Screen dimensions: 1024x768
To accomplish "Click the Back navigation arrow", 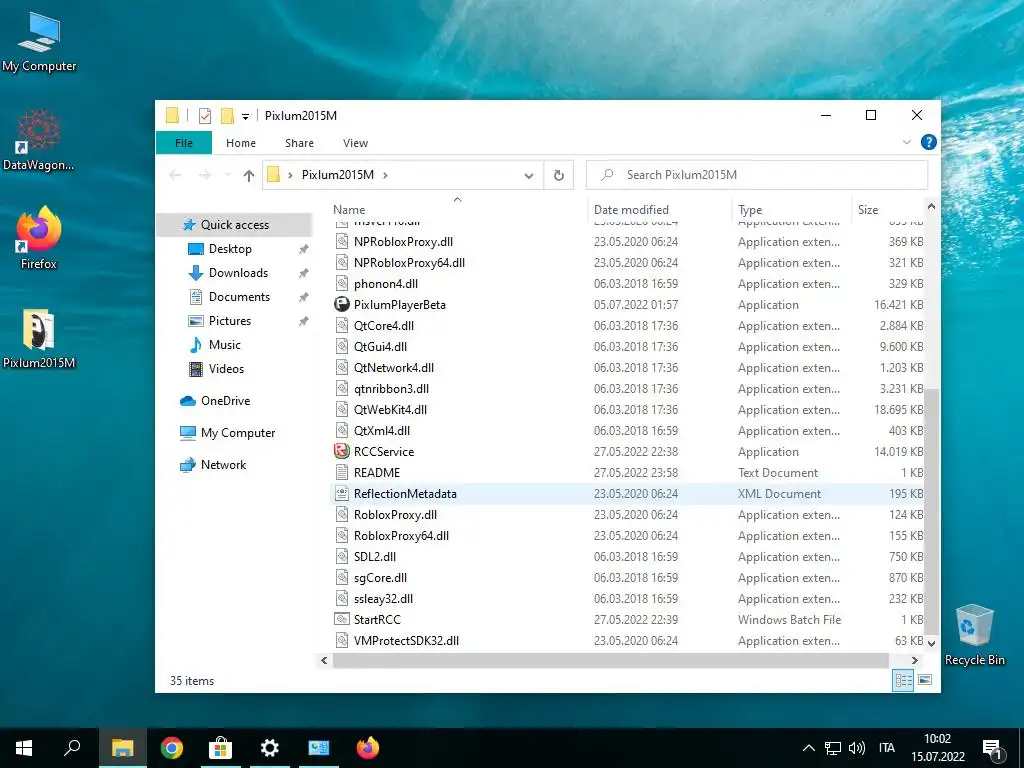I will pyautogui.click(x=174, y=175).
